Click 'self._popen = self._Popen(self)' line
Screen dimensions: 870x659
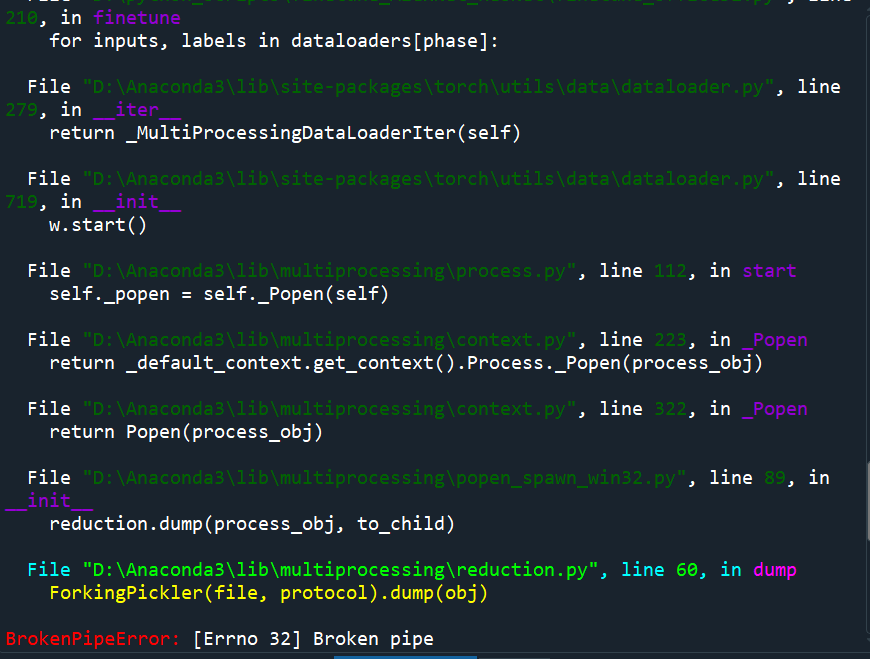(219, 294)
